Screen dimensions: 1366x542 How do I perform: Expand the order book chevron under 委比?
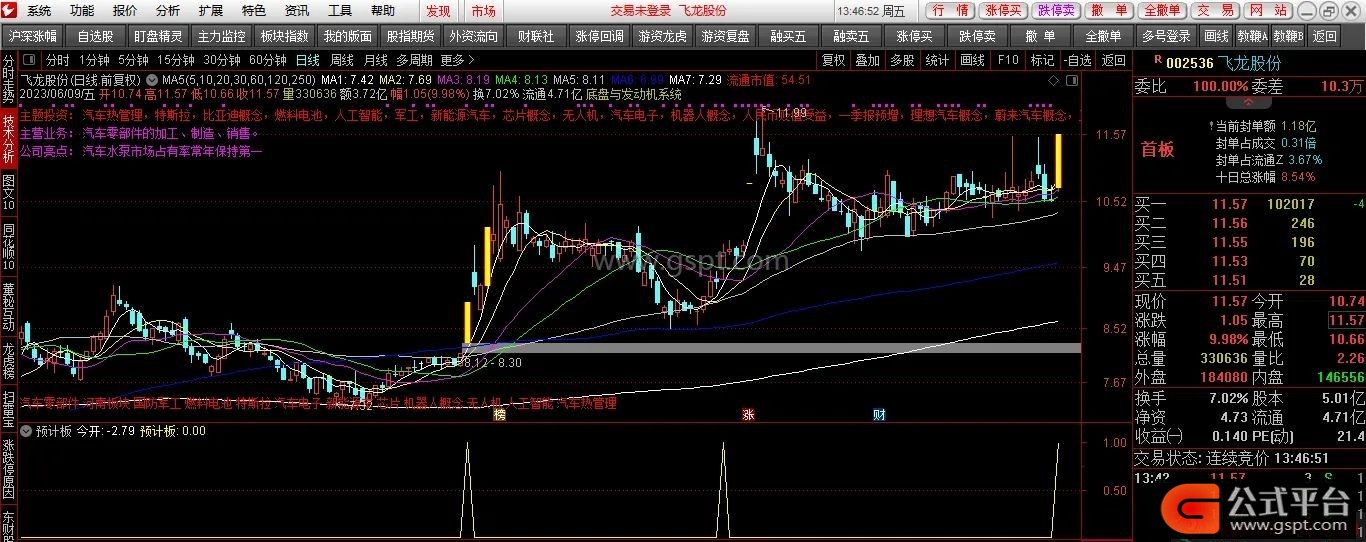point(1248,102)
